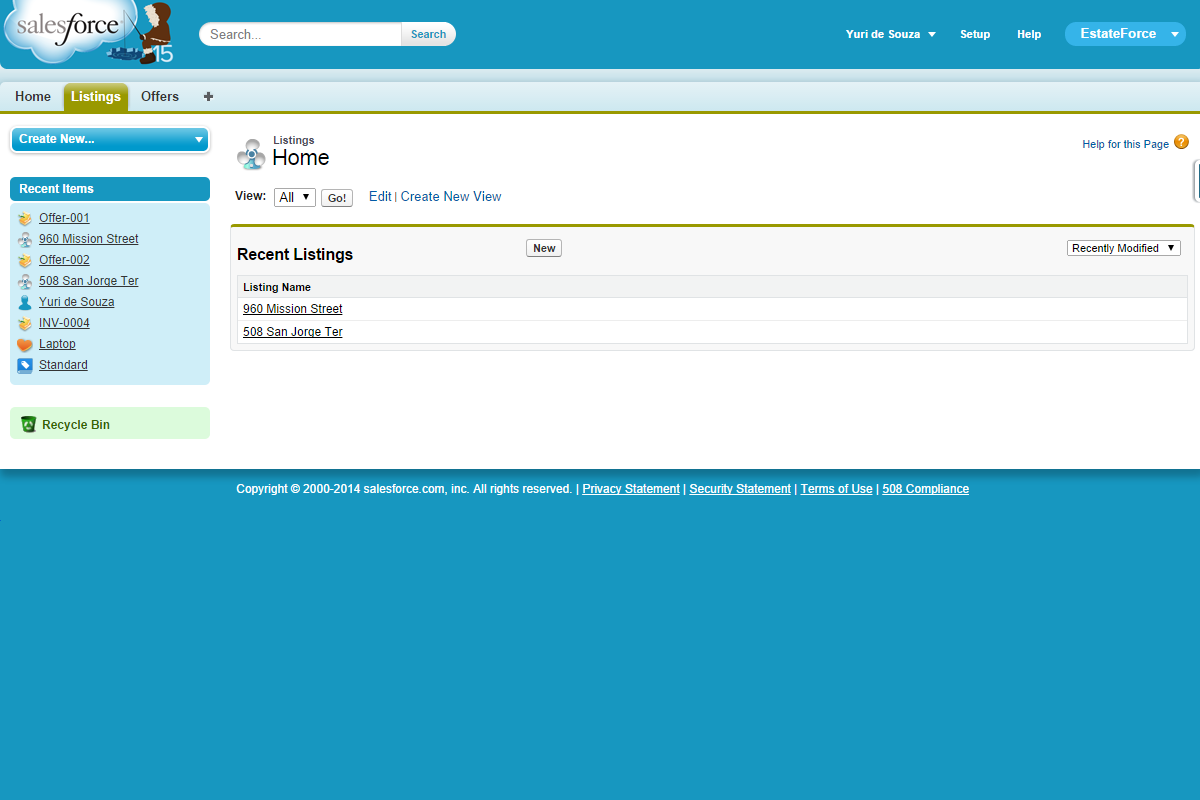The width and height of the screenshot is (1200, 800).
Task: Open Offer-001 from Recent Items
Action: [64, 218]
